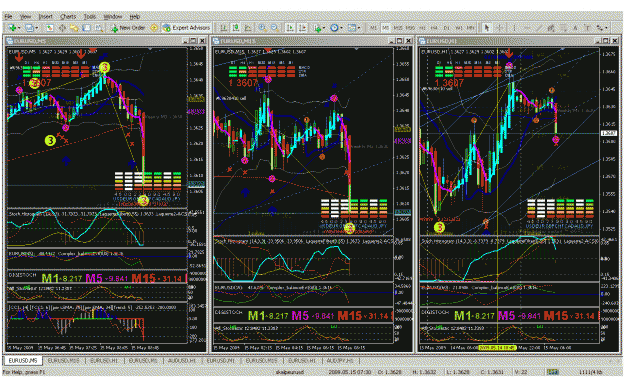Switch to the EURUSD,M5 chart tab
The image size is (625, 378).
click(x=23, y=360)
